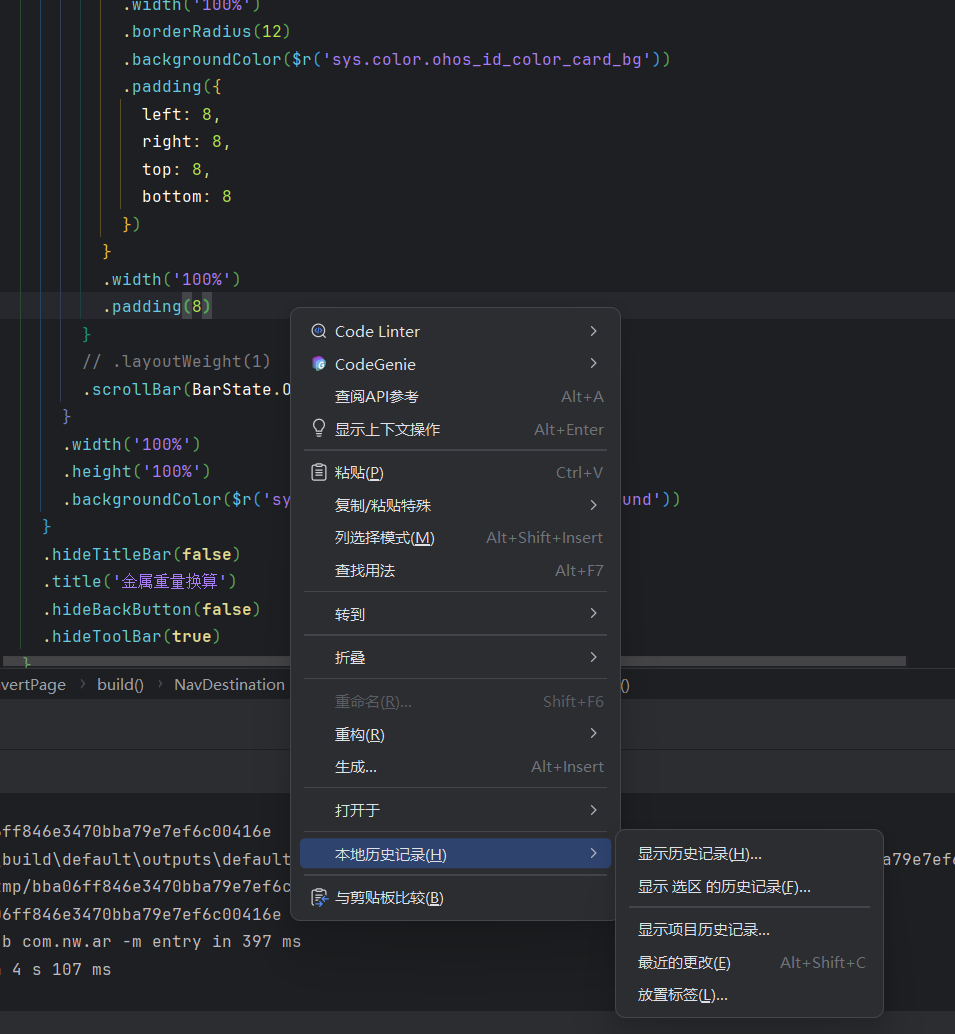This screenshot has height=1034, width=955.
Task: Click the vertPage breadcrumb
Action: [33, 684]
